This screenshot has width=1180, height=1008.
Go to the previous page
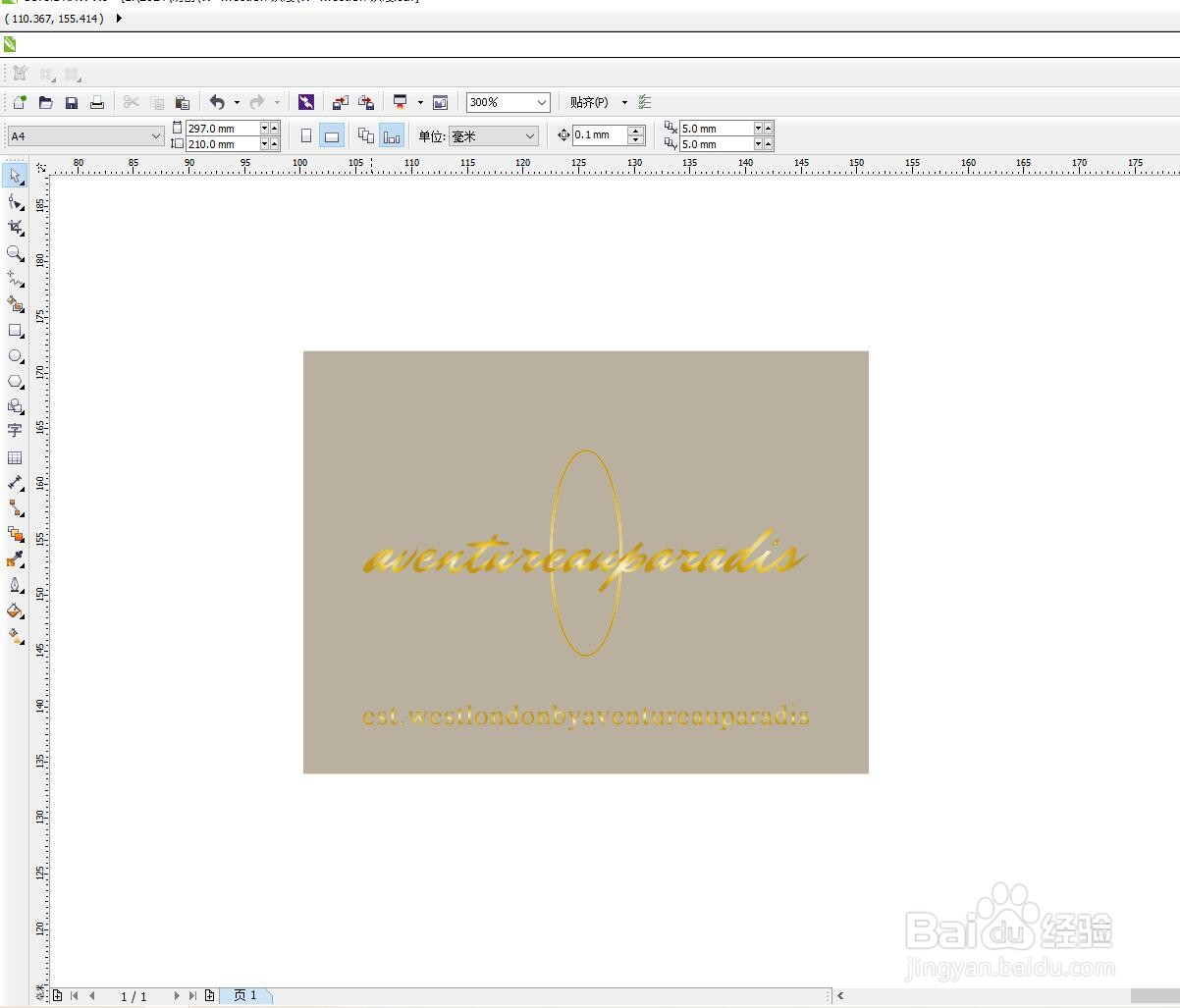91,995
